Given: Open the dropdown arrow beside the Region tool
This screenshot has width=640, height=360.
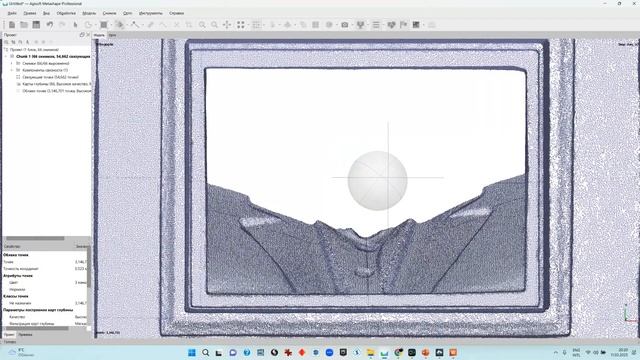Looking at the screenshot, I should click(x=110, y=25).
